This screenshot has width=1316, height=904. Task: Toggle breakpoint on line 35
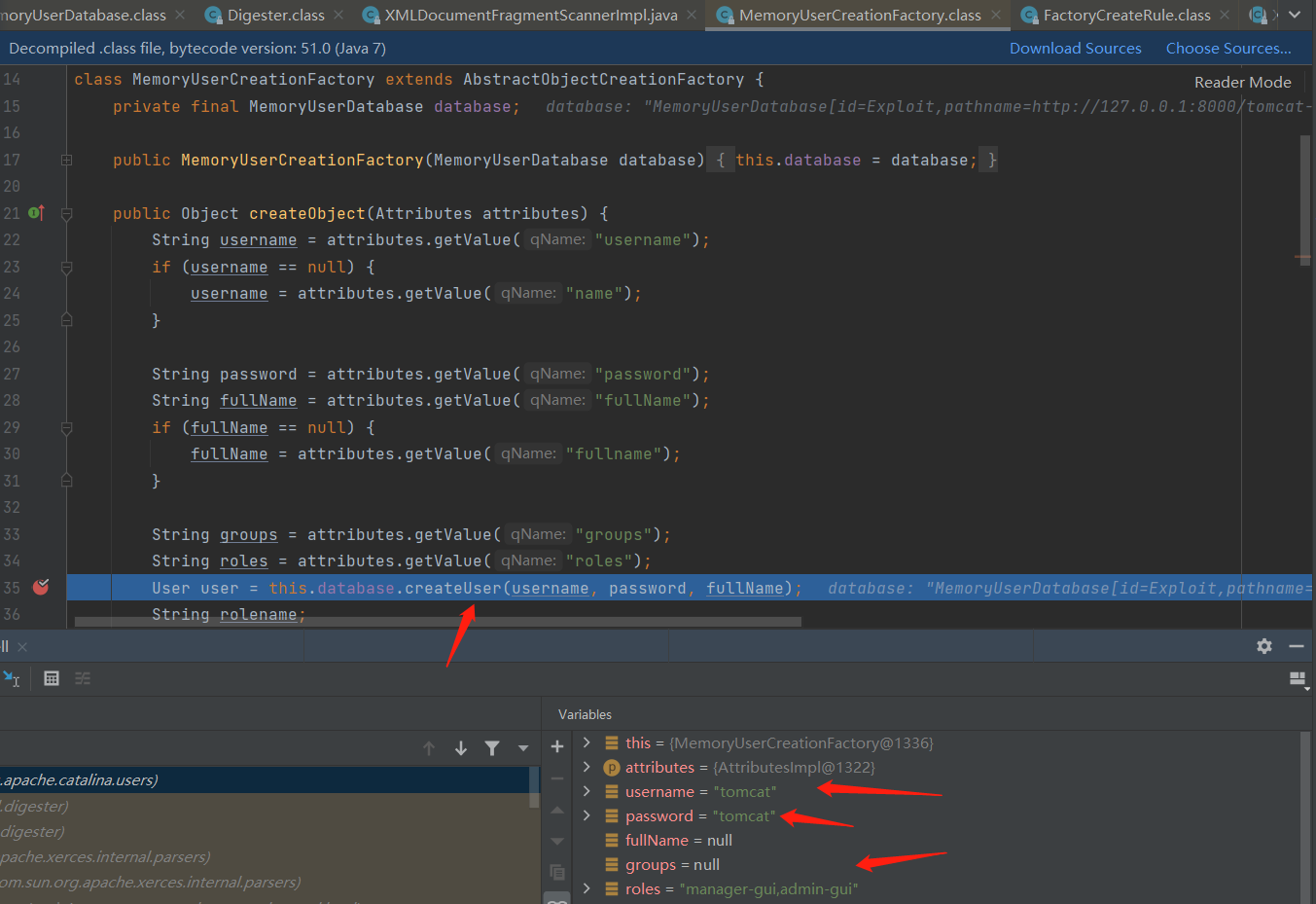pos(41,587)
